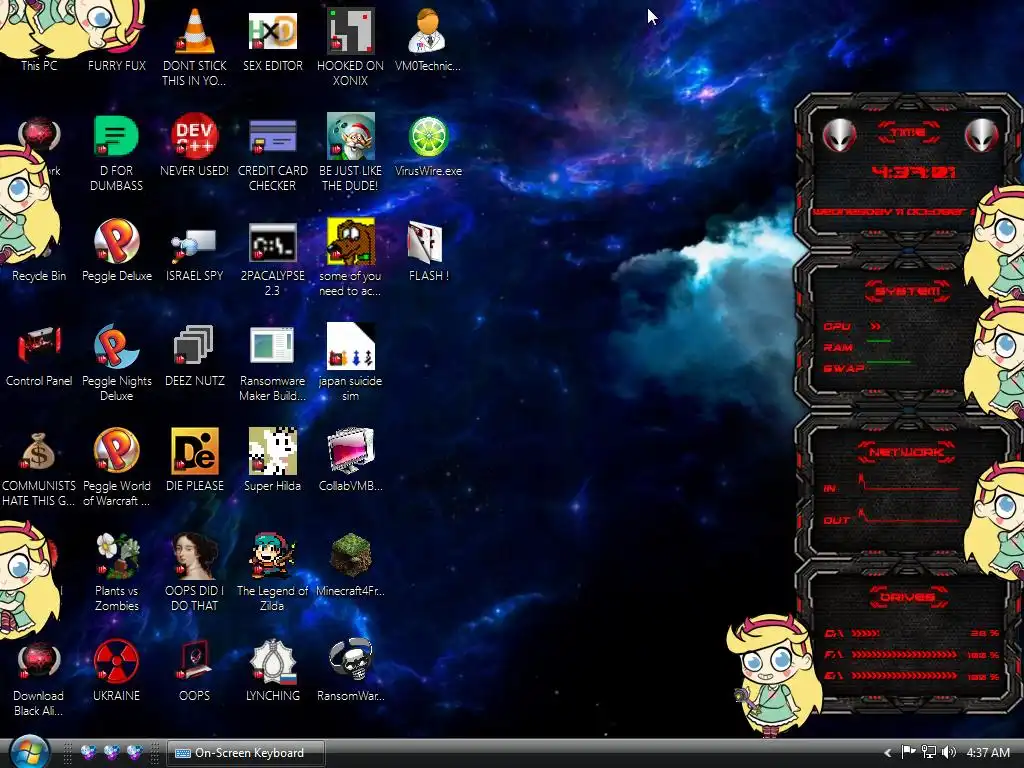
Task: Click the Star Butterfly character beside DRIVES widget
Action: click(775, 676)
